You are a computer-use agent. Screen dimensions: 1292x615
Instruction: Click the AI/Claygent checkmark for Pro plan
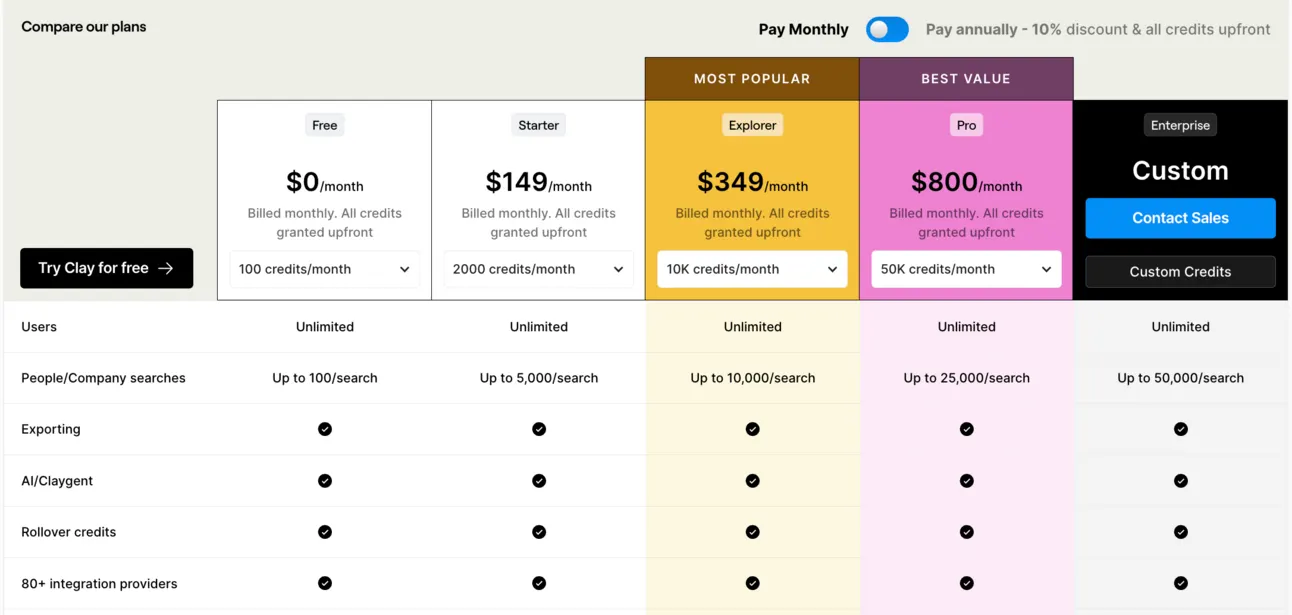967,481
